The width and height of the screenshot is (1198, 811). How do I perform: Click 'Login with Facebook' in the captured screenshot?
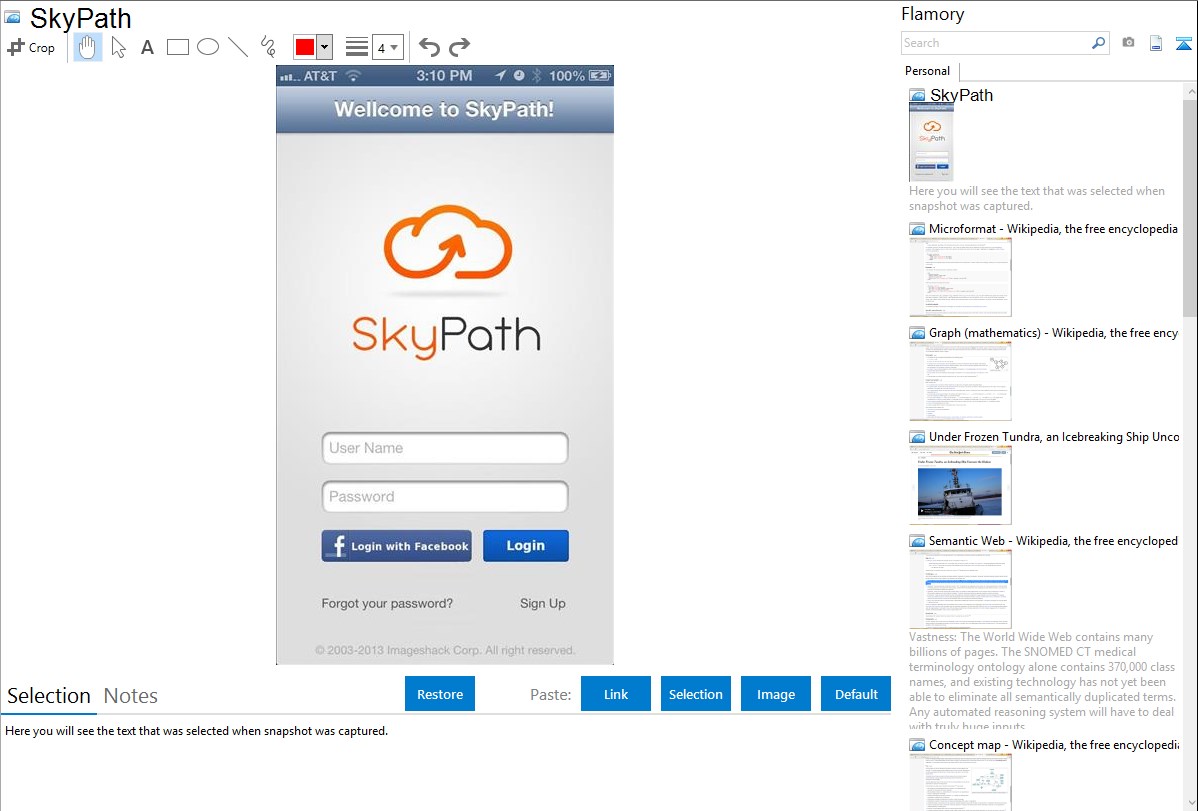(x=397, y=546)
